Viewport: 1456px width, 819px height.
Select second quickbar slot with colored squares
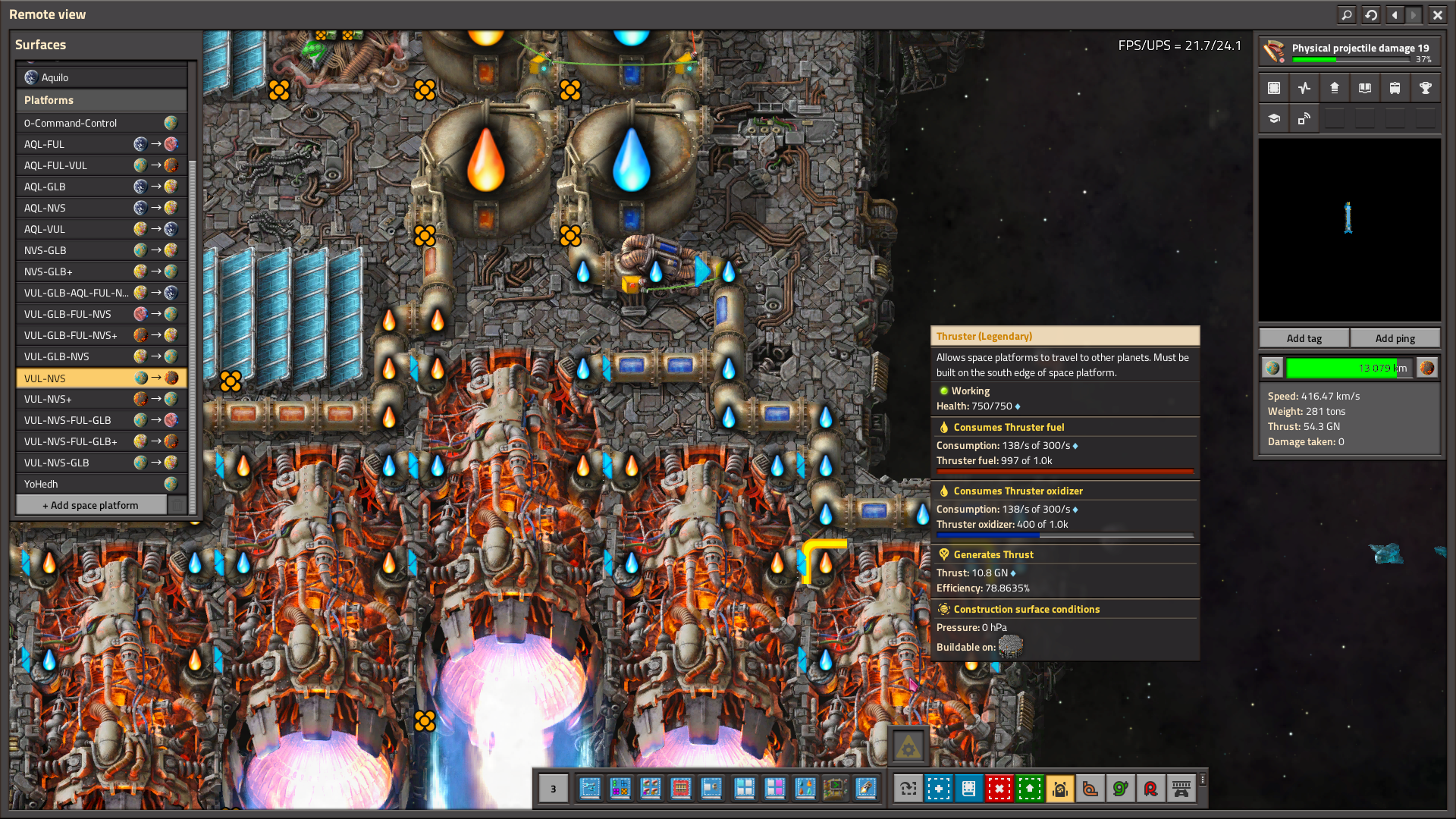(x=620, y=789)
